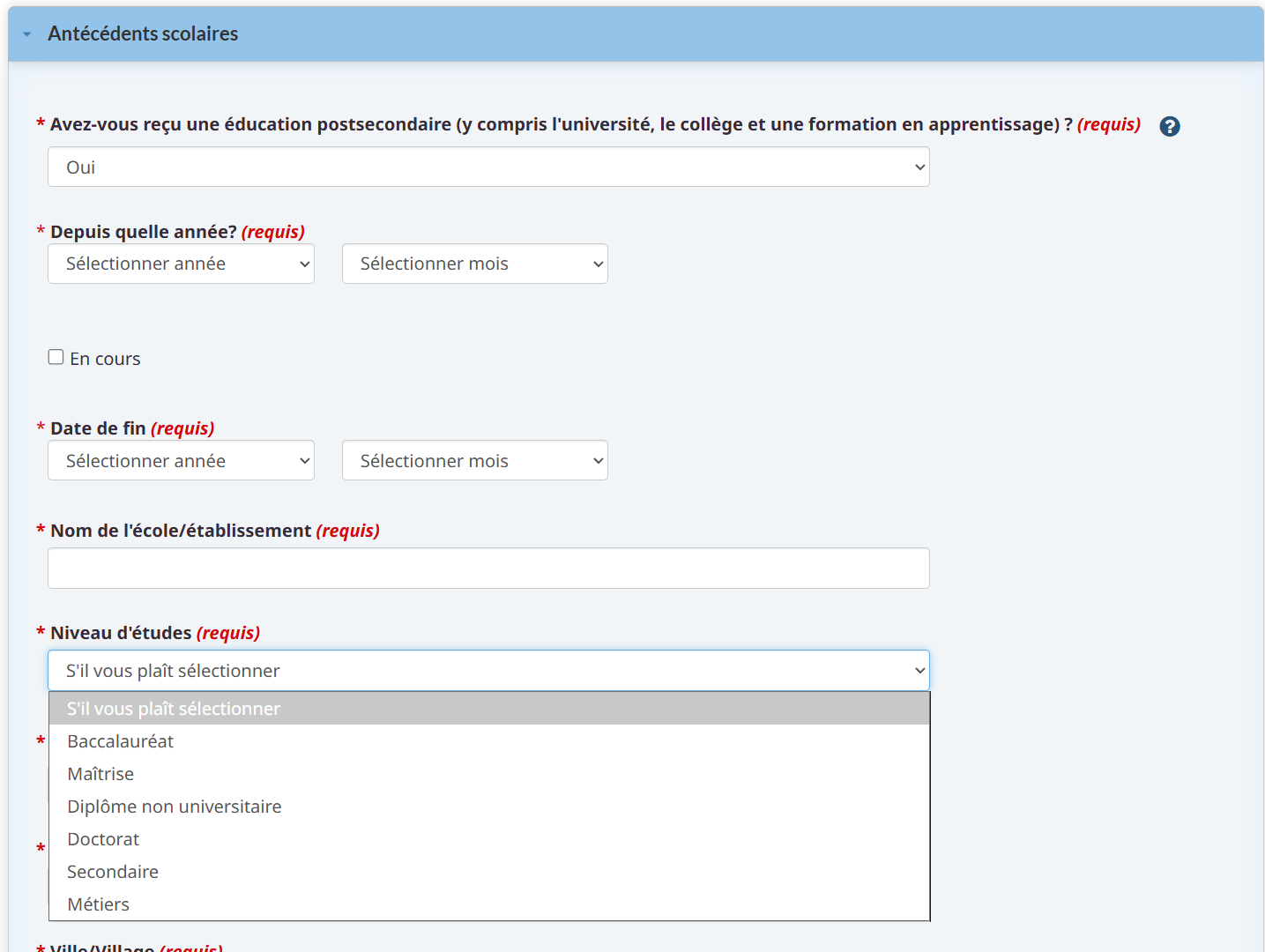The height and width of the screenshot is (952, 1265).
Task: Click the school name input field
Action: pos(488,569)
